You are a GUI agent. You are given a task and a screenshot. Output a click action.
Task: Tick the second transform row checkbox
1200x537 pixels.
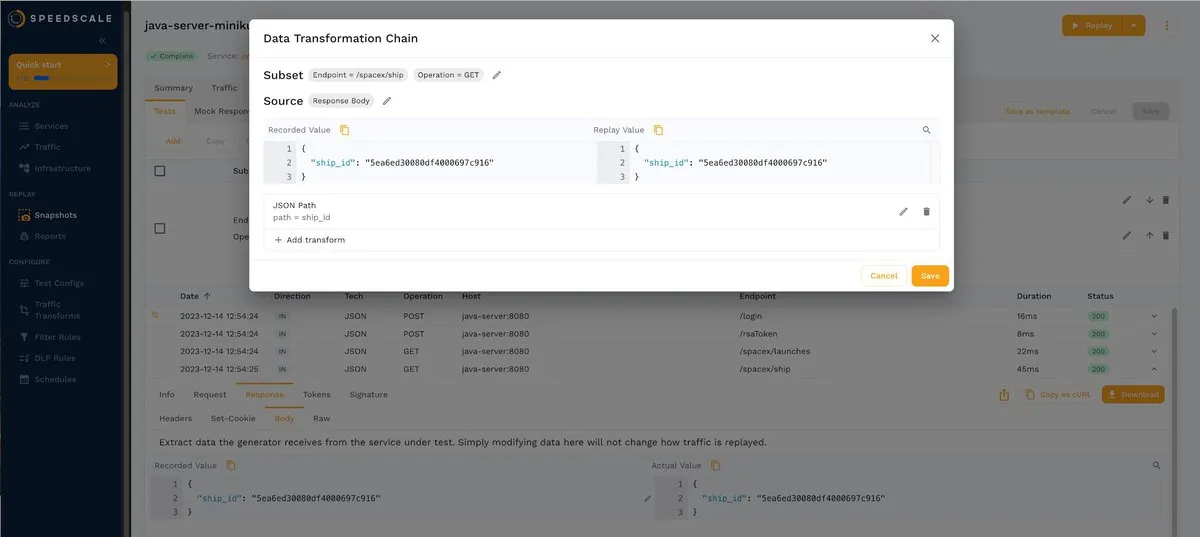pyautogui.click(x=160, y=228)
